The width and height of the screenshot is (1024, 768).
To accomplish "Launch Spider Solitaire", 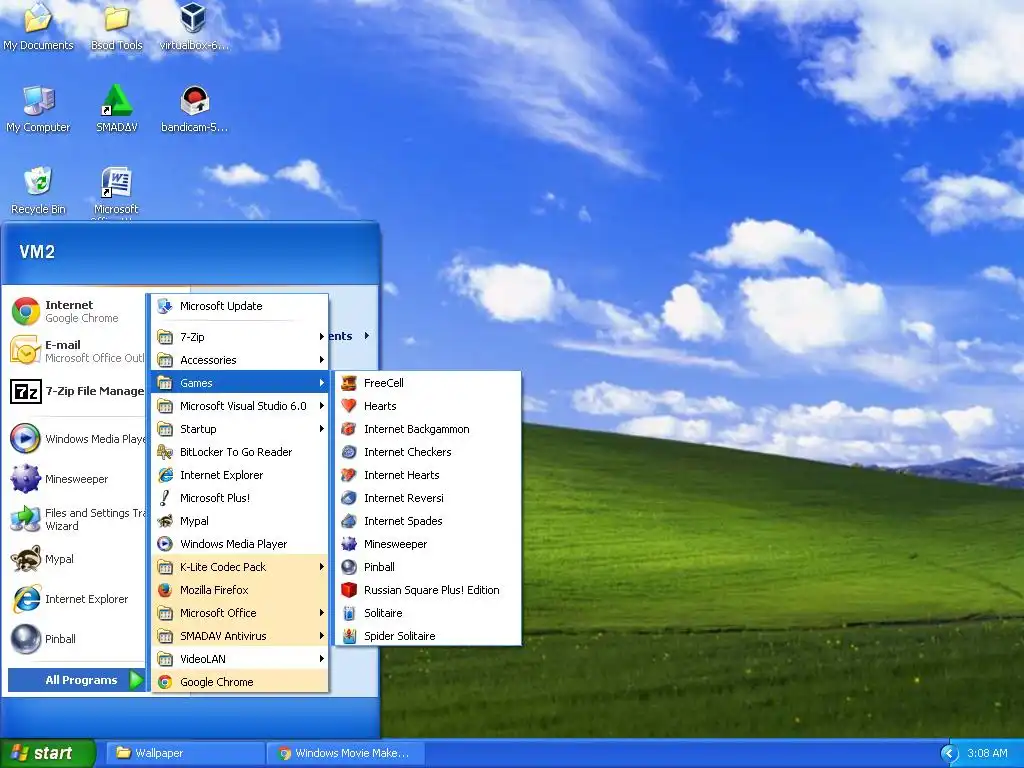I will click(428, 635).
